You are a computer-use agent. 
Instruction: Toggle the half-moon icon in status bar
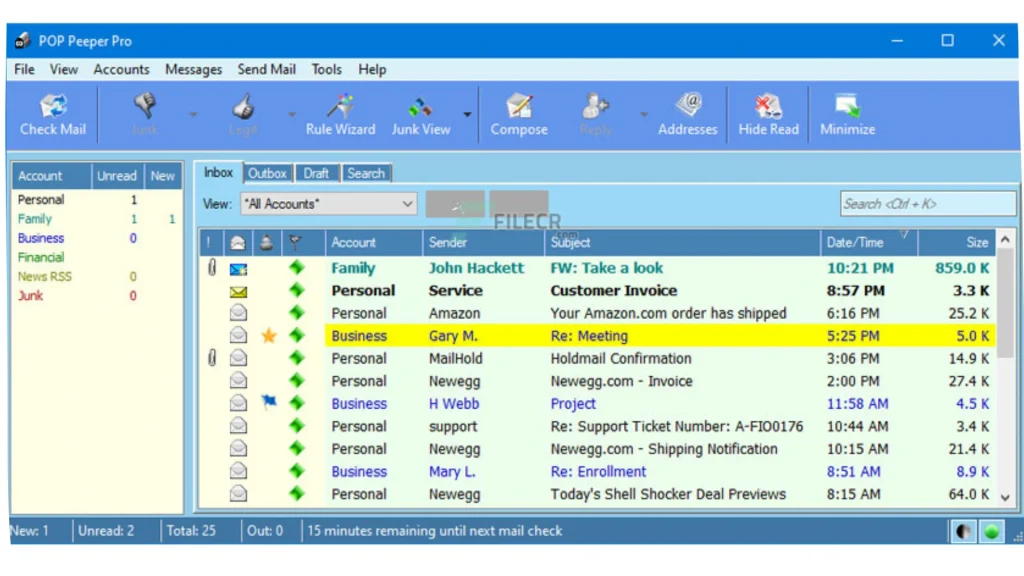(x=963, y=532)
